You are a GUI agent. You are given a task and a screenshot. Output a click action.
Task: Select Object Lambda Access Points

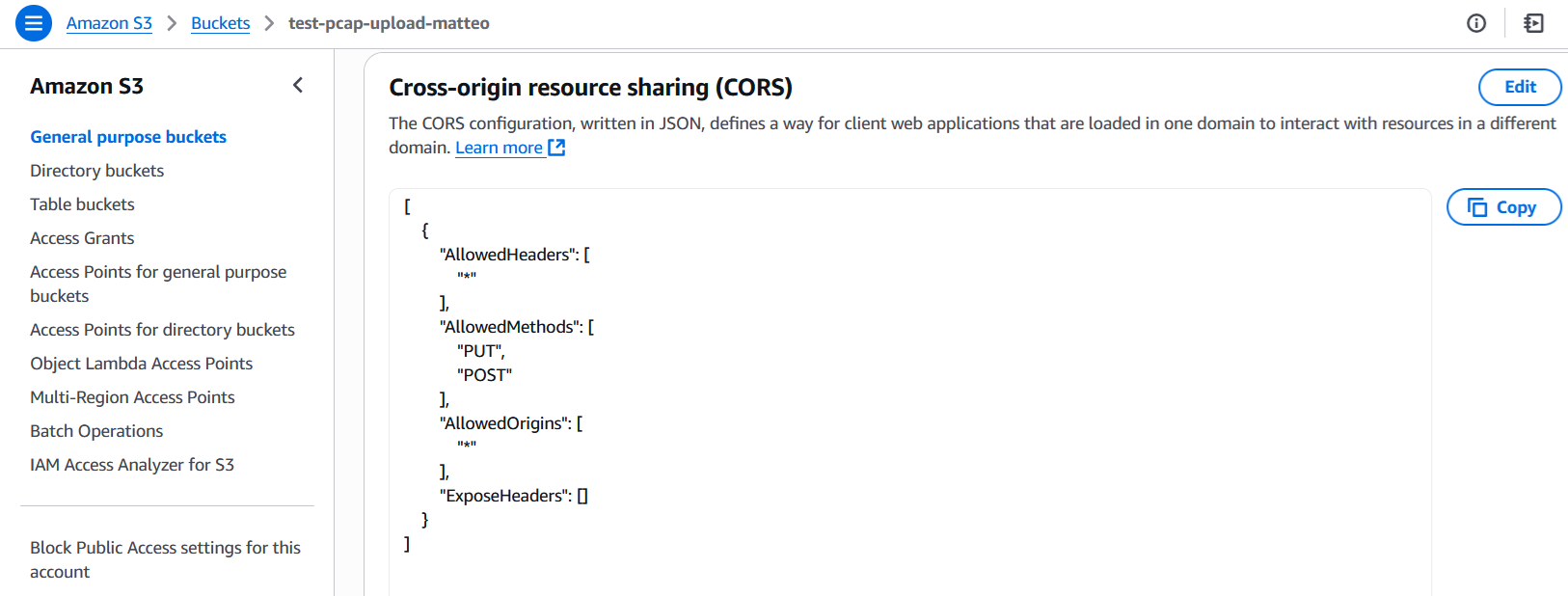point(141,364)
